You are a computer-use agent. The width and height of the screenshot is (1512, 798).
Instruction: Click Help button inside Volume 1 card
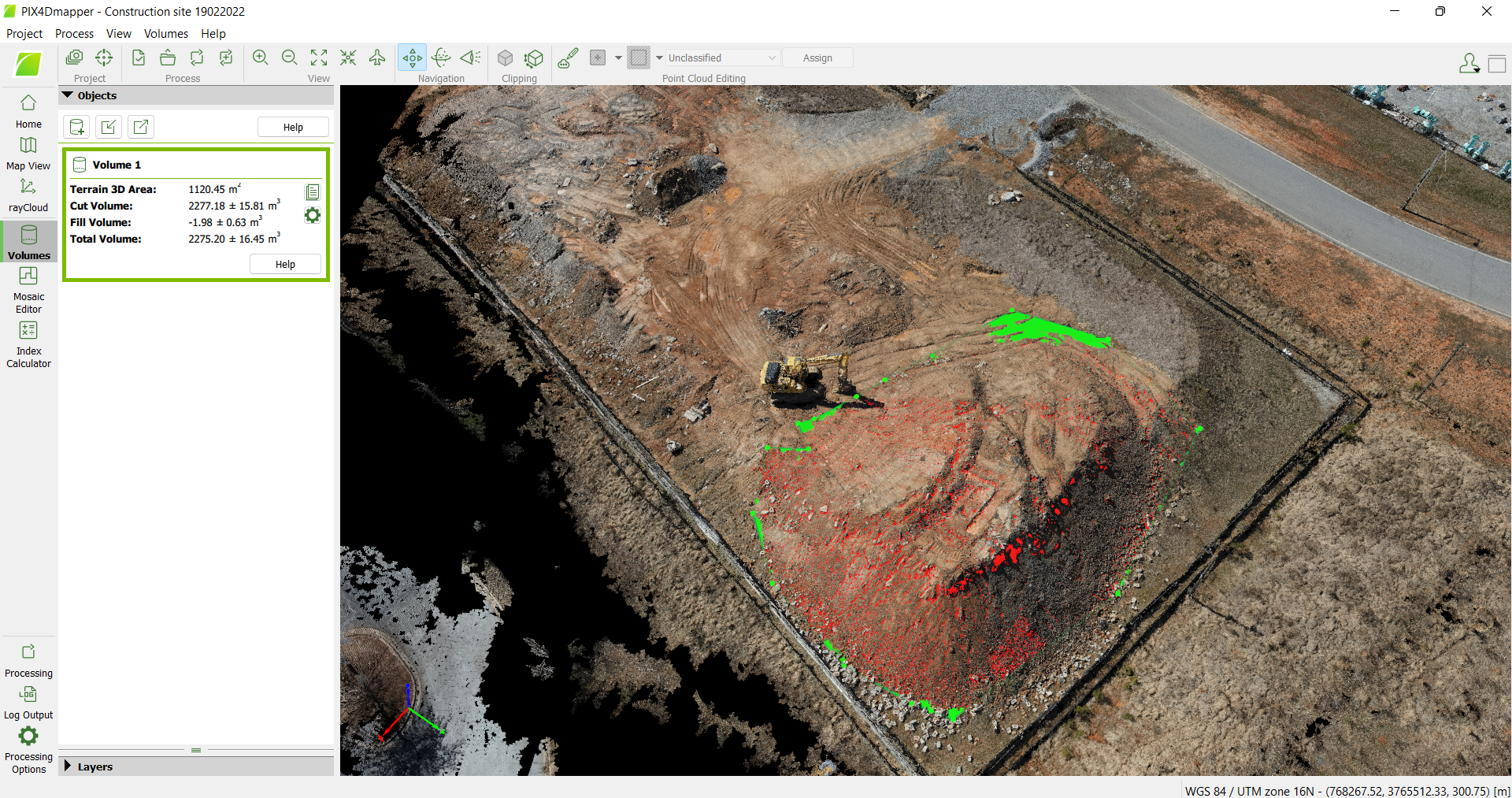pyautogui.click(x=285, y=265)
